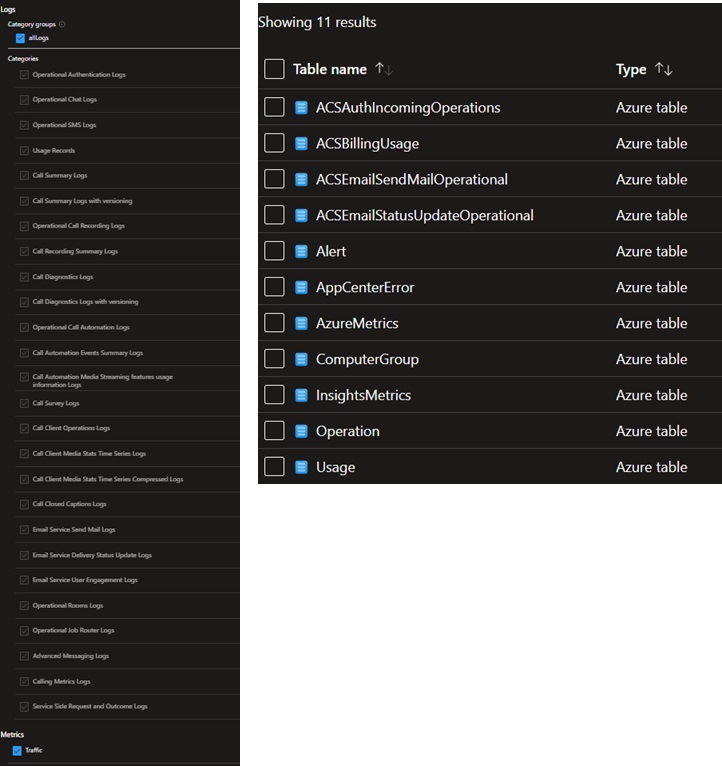Click Azure table type in Usage row
The height and width of the screenshot is (767, 722).
click(x=652, y=467)
